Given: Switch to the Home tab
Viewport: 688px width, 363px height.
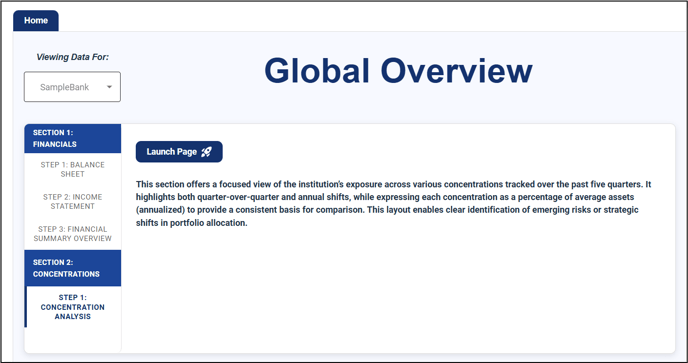Looking at the screenshot, I should point(36,21).
